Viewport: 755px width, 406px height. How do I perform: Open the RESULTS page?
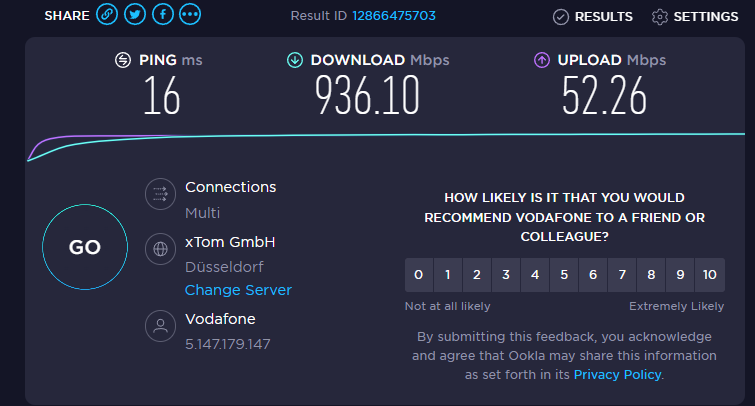point(593,17)
